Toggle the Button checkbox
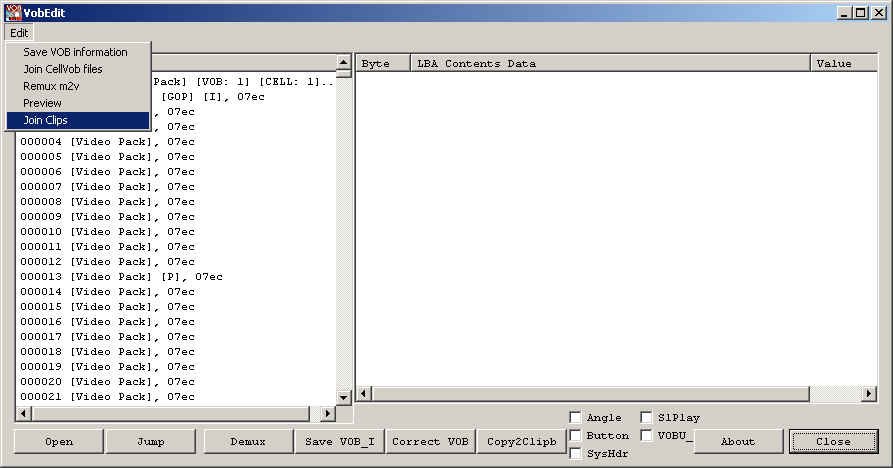Image resolution: width=893 pixels, height=468 pixels. [576, 436]
